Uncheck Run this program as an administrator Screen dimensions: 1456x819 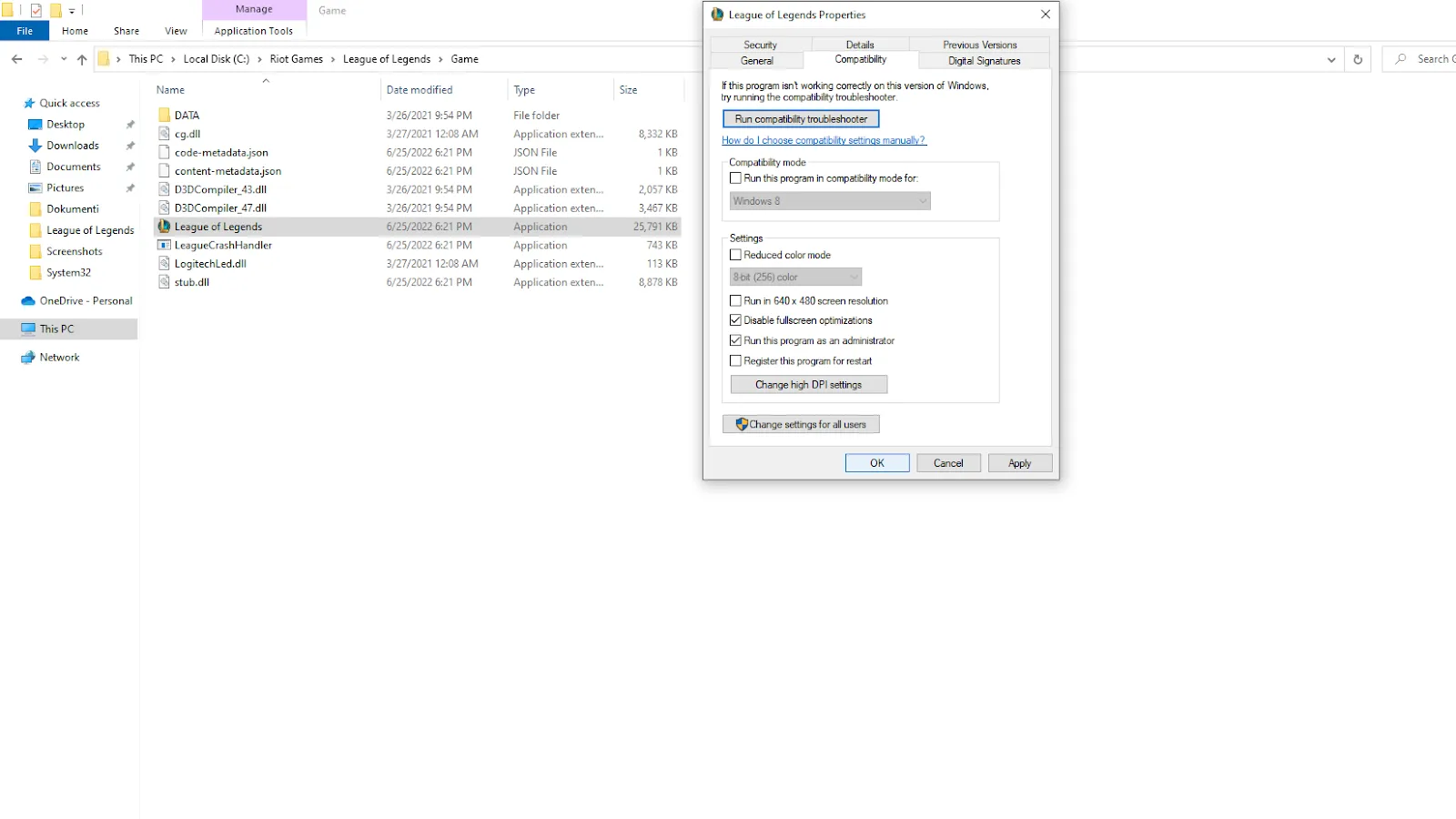coord(735,340)
